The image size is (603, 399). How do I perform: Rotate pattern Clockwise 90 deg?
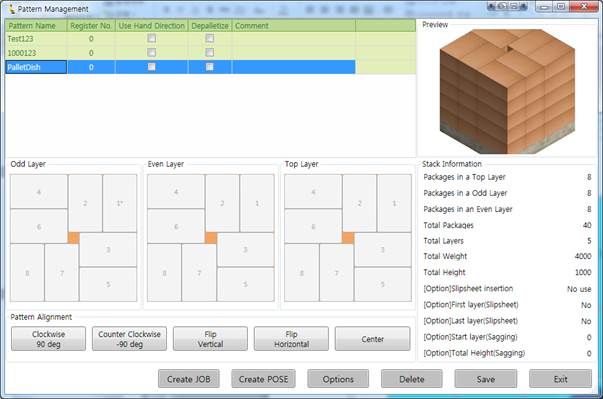pos(48,339)
